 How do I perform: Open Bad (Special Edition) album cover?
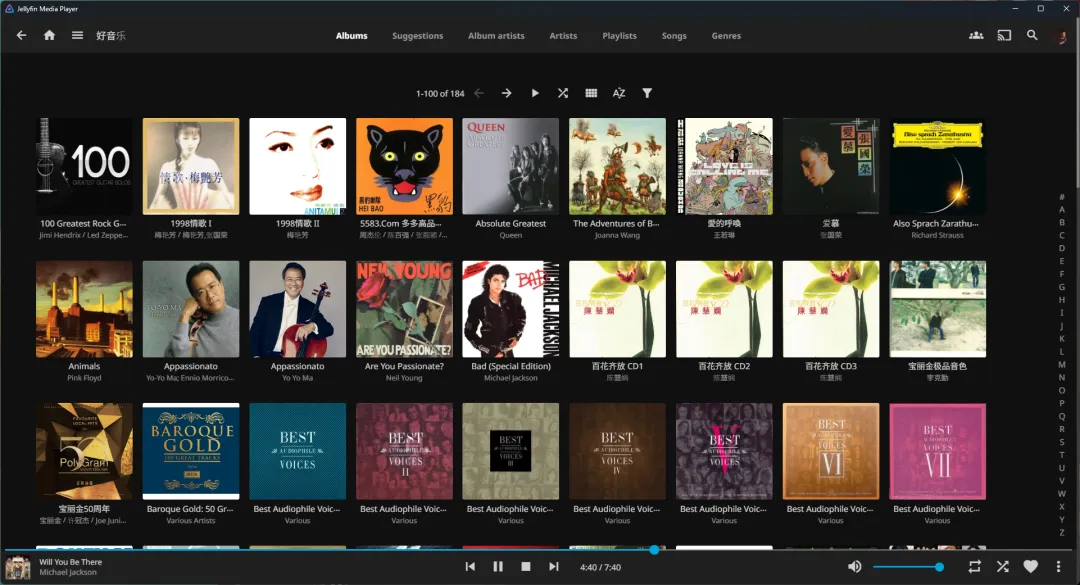[x=510, y=309]
